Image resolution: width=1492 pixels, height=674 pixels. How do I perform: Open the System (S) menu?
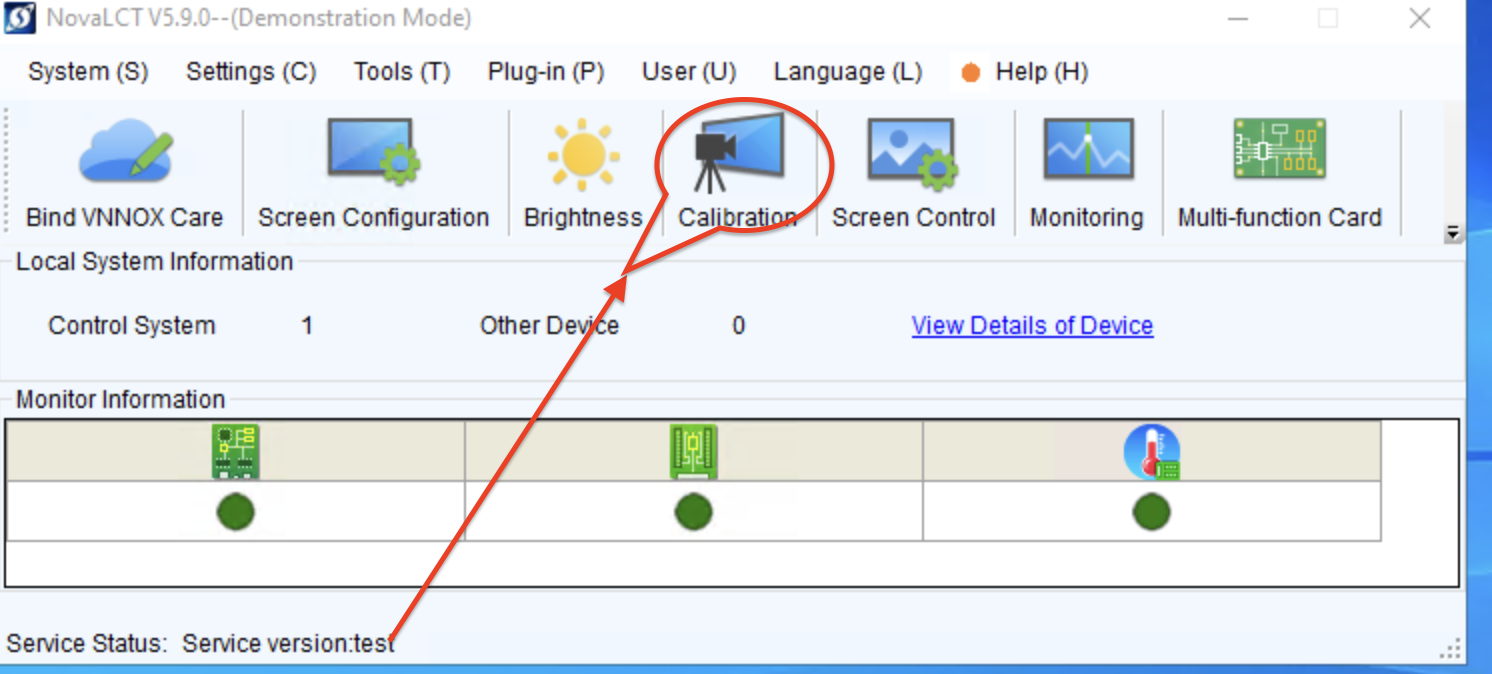(88, 72)
